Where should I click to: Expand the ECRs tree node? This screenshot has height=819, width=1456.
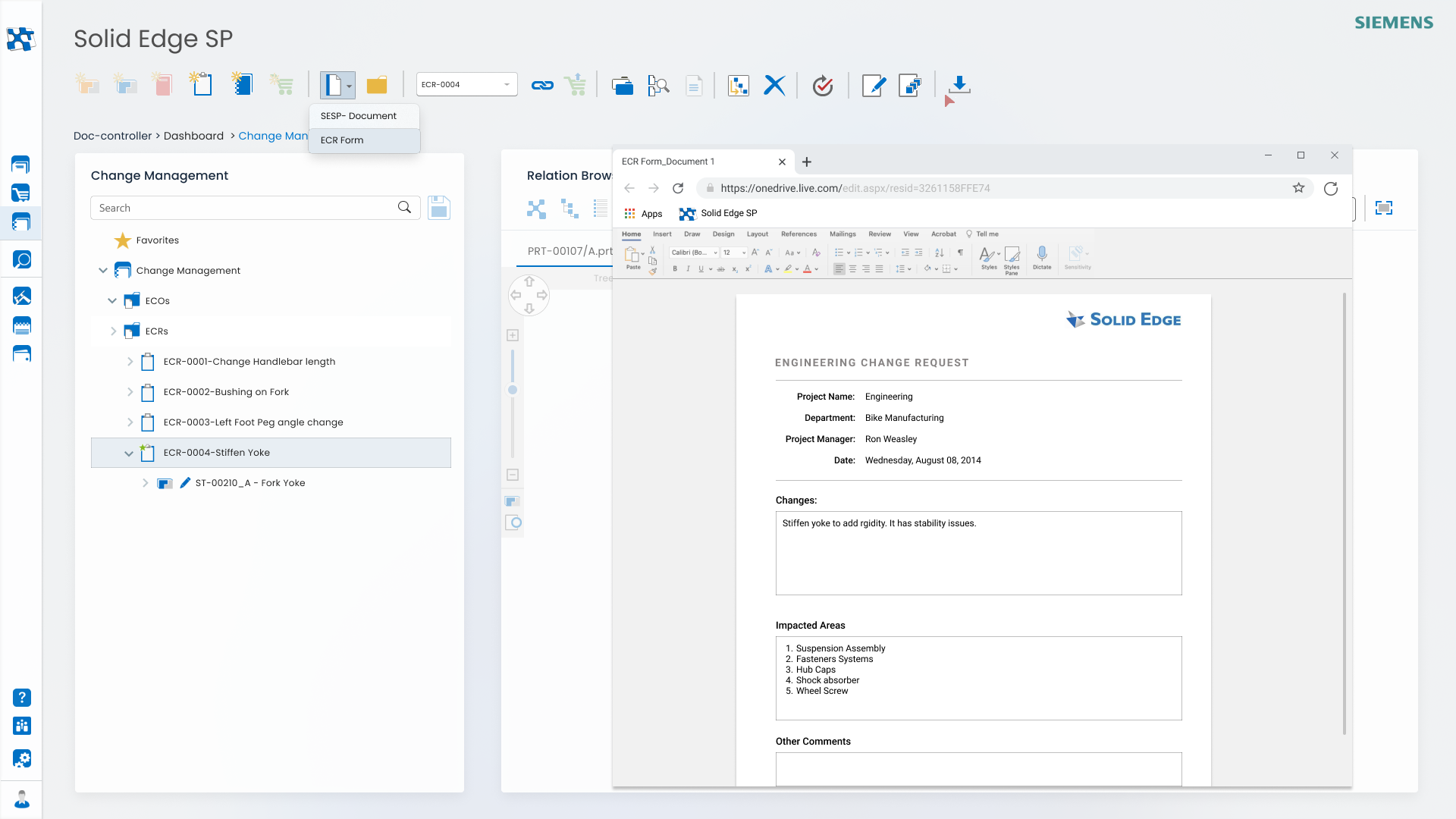113,331
